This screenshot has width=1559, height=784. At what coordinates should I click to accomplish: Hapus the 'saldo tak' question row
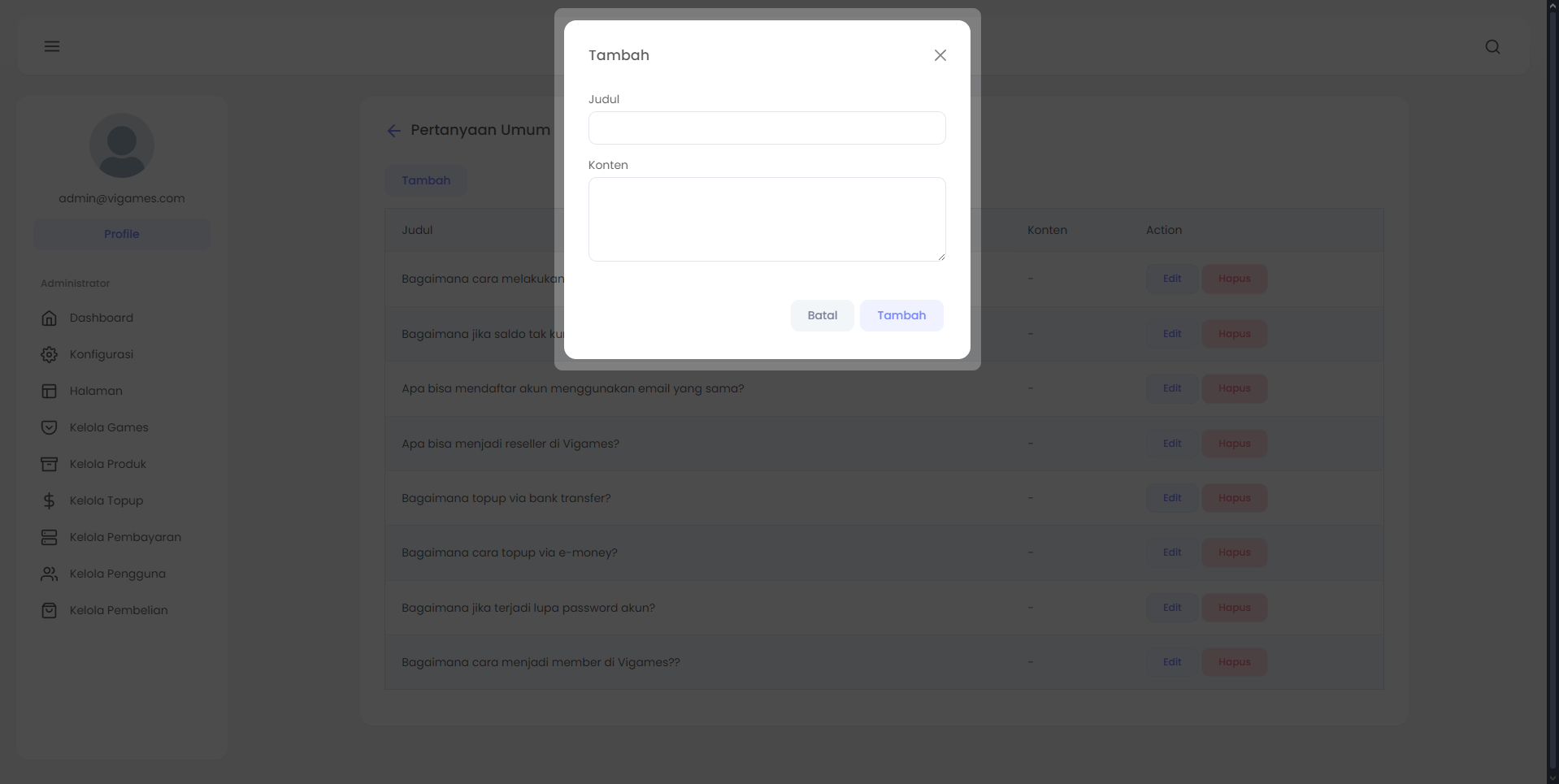[1234, 334]
